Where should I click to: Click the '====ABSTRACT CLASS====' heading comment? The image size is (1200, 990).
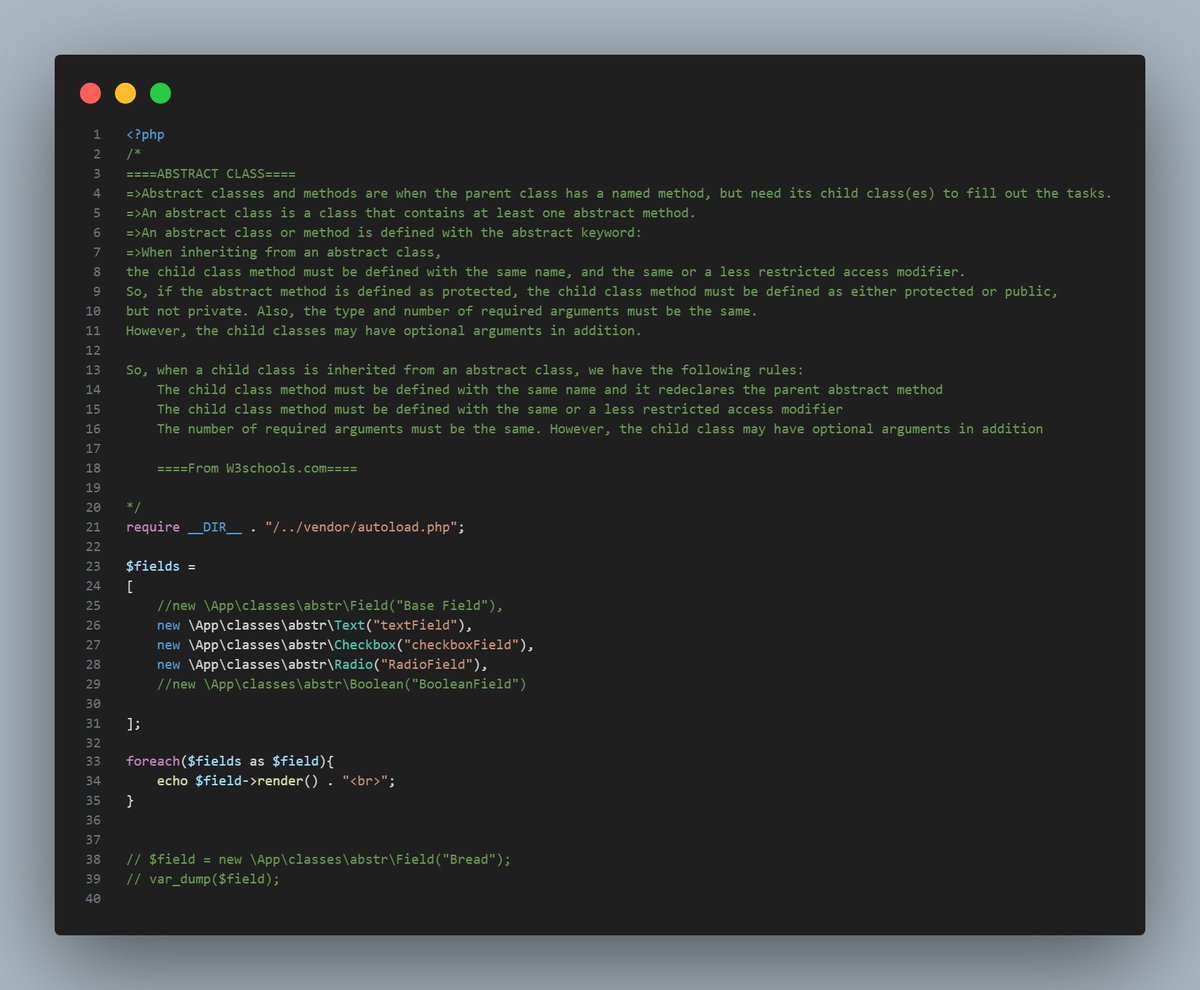click(211, 173)
